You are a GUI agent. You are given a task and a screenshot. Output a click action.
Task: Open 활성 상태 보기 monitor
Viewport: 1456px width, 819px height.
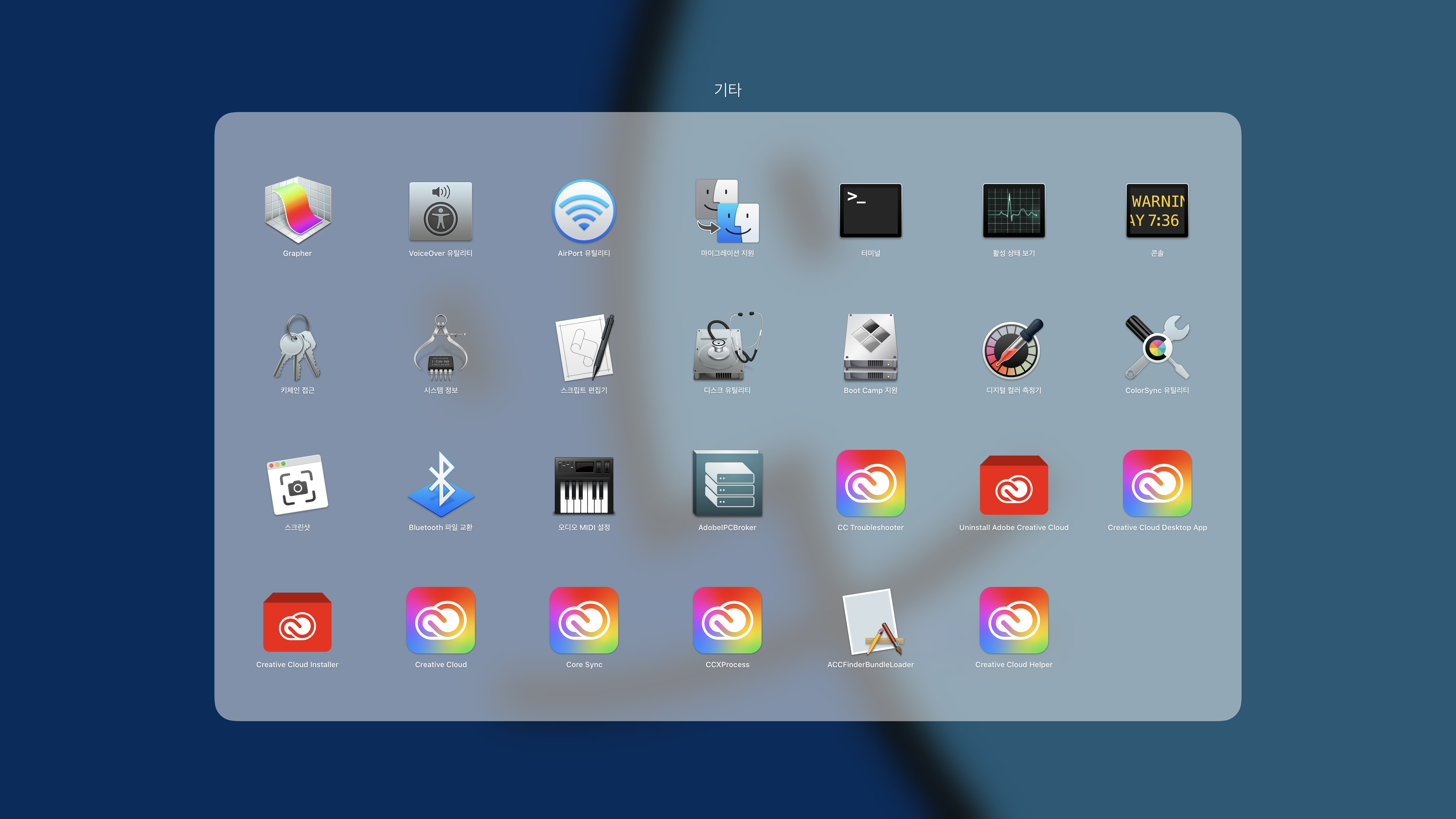click(1014, 210)
